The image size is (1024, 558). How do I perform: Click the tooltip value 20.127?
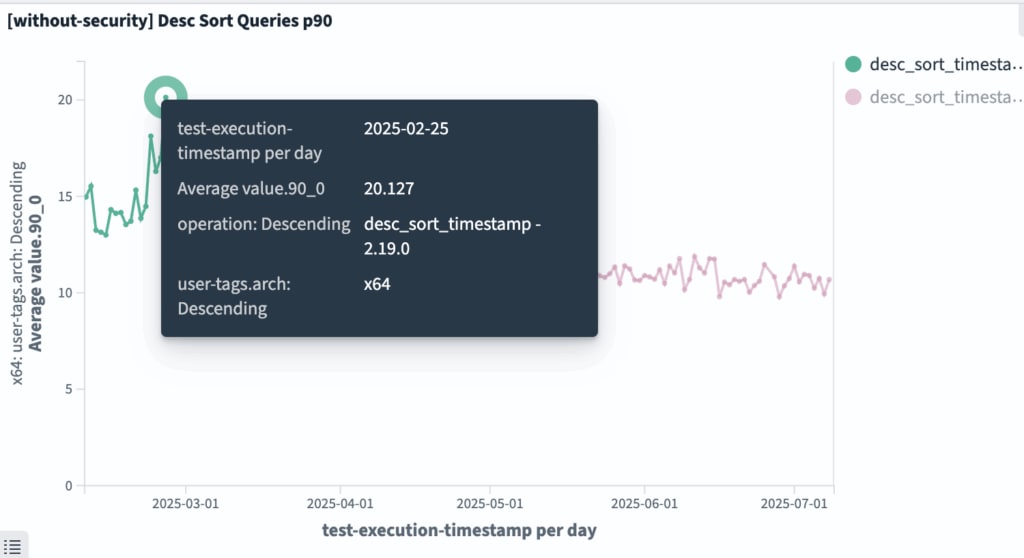tap(389, 189)
